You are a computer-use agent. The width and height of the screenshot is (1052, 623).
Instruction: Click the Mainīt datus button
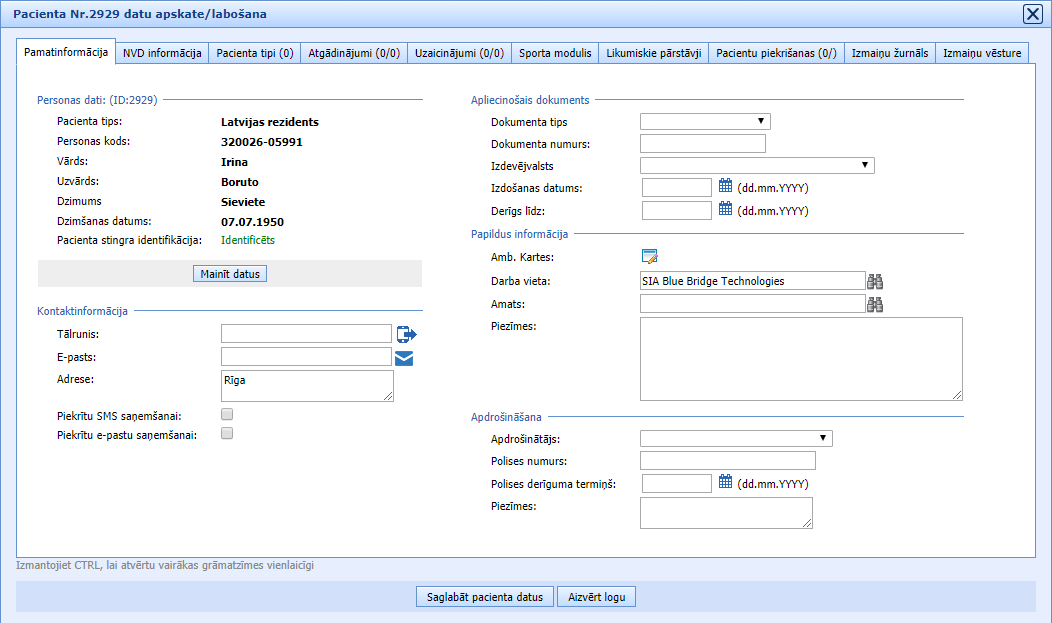tap(229, 274)
